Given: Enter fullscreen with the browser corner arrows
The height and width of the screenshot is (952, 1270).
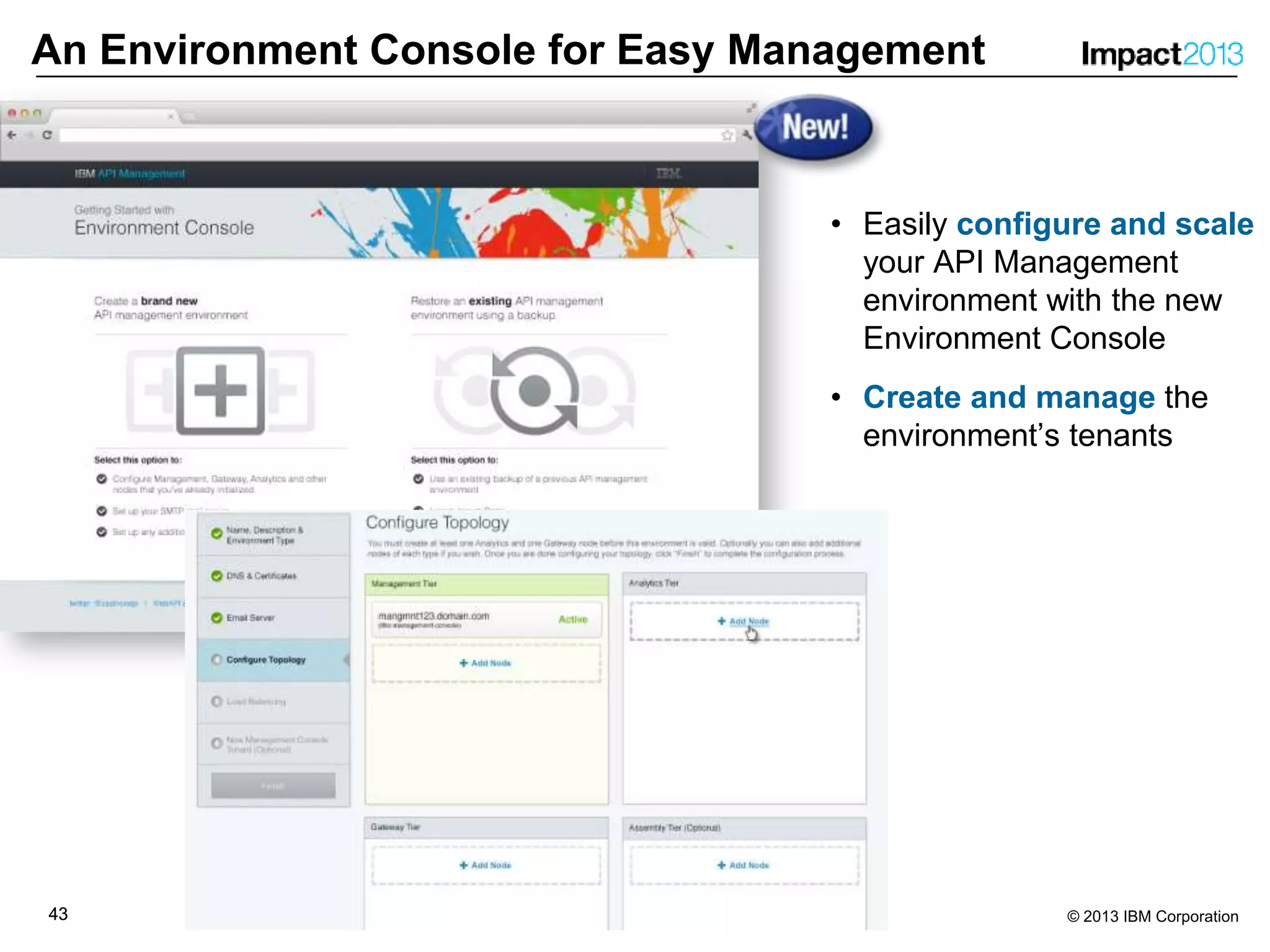Looking at the screenshot, I should (752, 108).
